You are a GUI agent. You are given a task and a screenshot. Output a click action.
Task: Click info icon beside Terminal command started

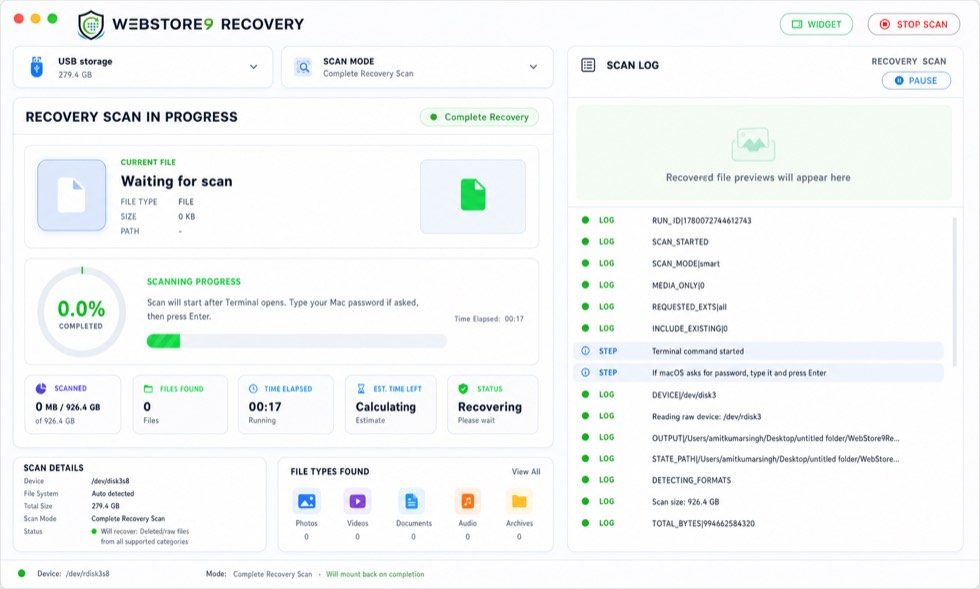click(x=586, y=351)
